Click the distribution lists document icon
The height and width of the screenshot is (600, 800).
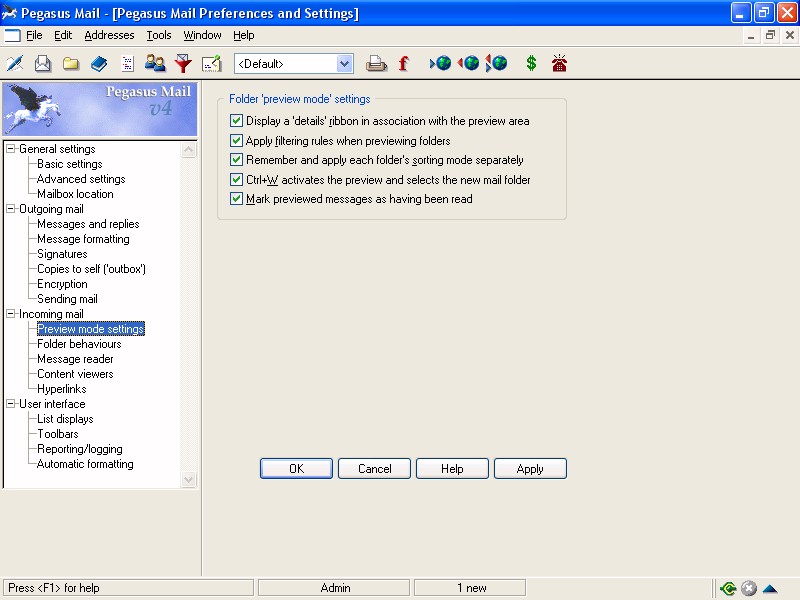127,63
